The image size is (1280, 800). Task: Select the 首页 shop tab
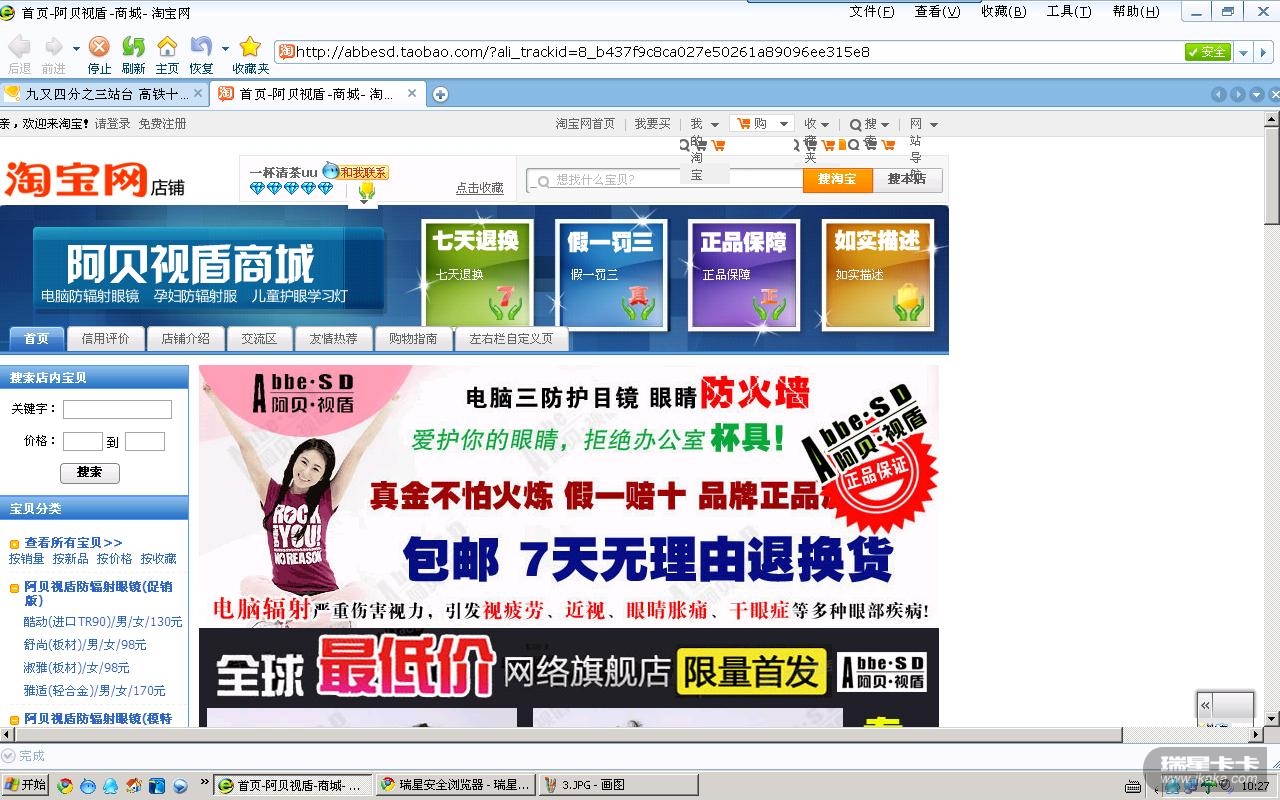pos(37,338)
